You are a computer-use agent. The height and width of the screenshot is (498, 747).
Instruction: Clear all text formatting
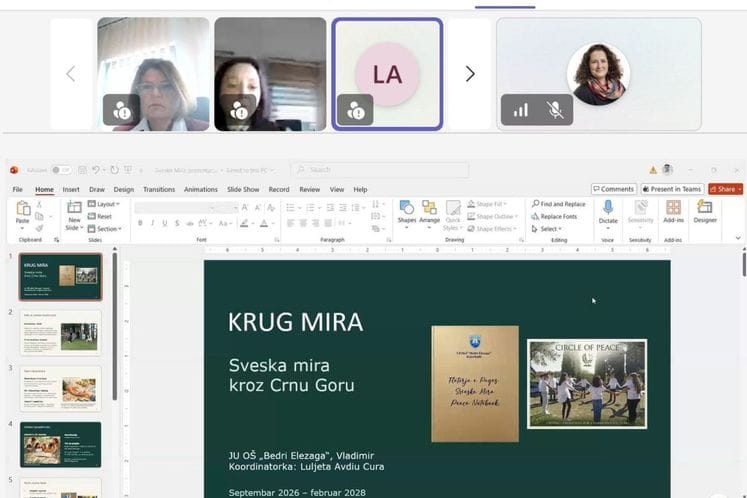(x=271, y=207)
